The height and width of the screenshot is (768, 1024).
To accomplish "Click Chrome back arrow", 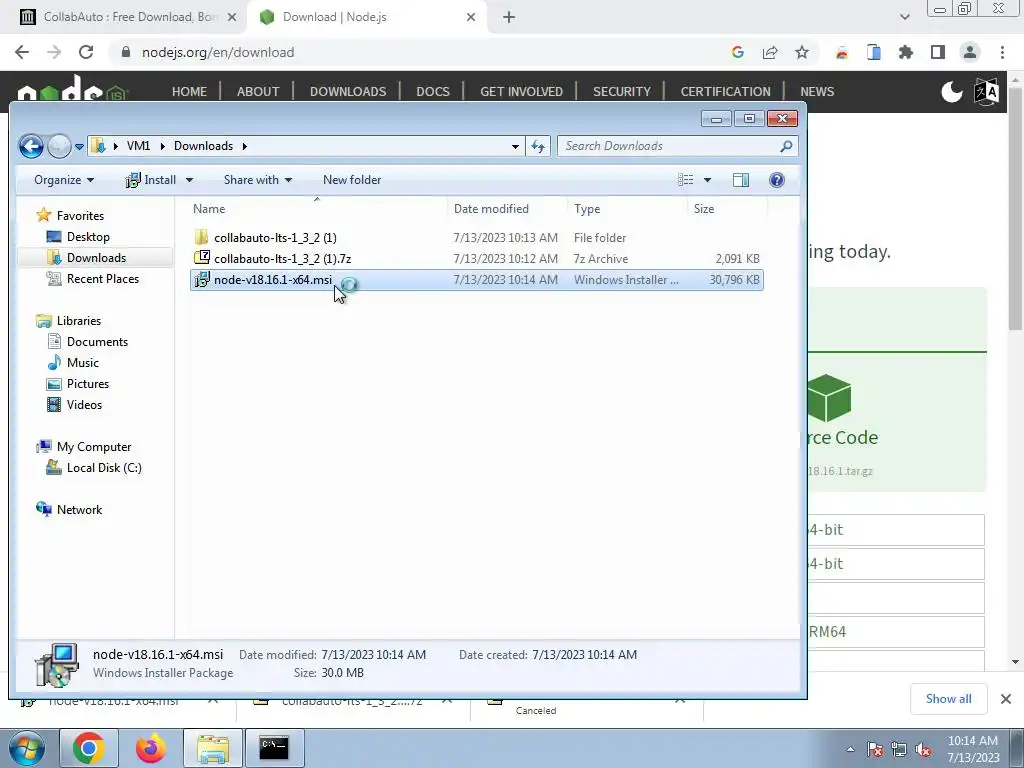I will (x=22, y=52).
